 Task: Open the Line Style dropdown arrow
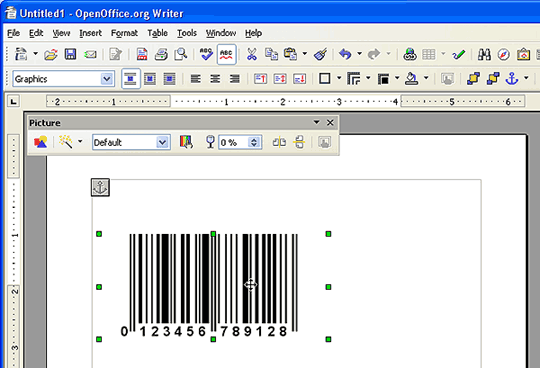[x=368, y=78]
